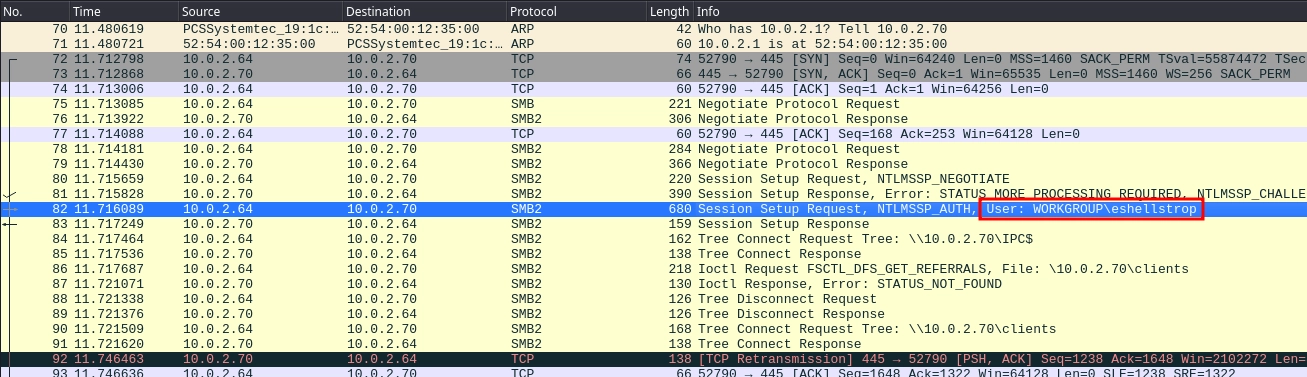The image size is (1307, 377).
Task: Select packet 70 ARP Who has 10.0.2.1
Action: point(653,29)
